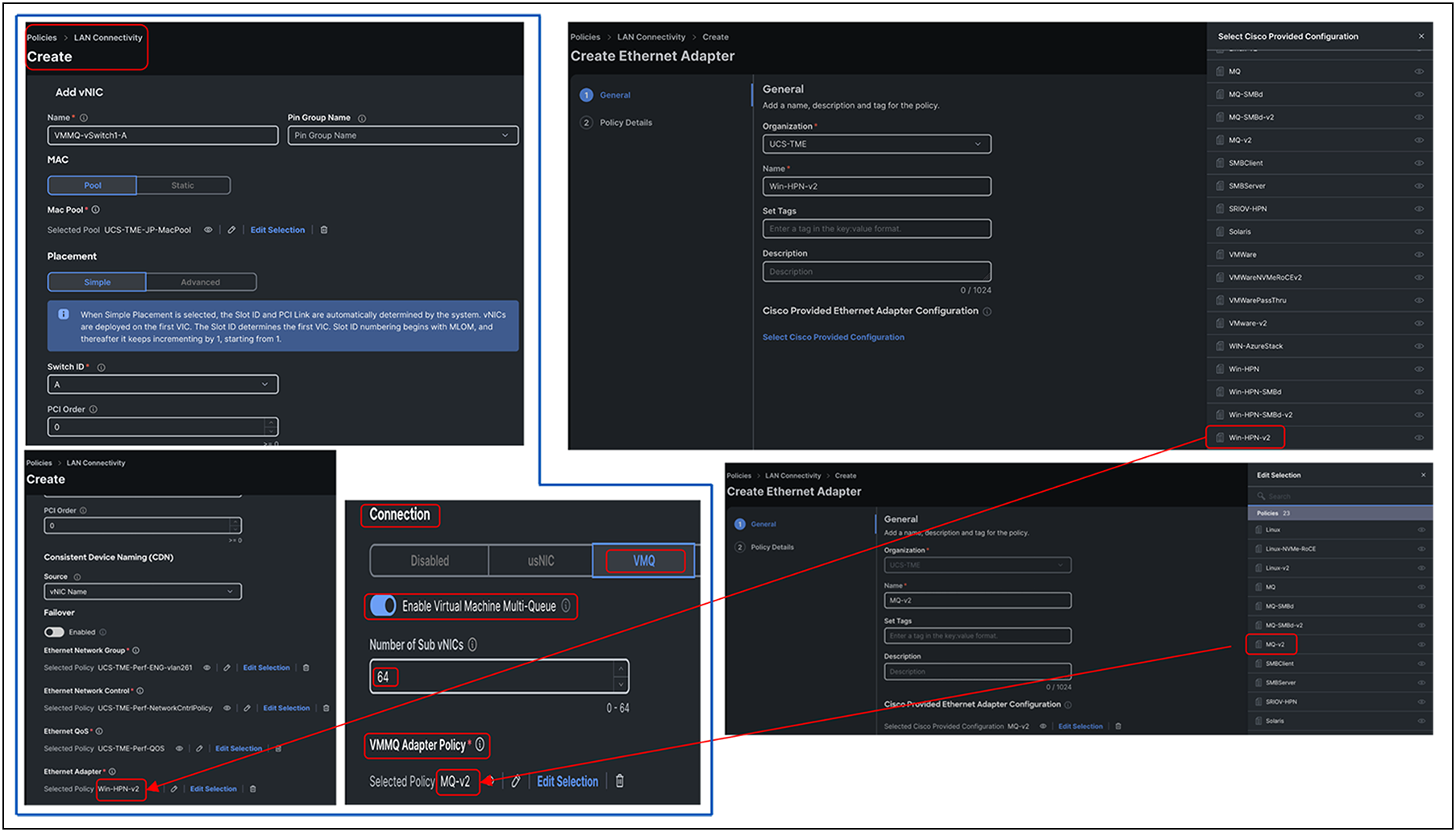Click info icon next to PCI Order in Add vNIC
This screenshot has width=1456, height=832.
click(94, 410)
